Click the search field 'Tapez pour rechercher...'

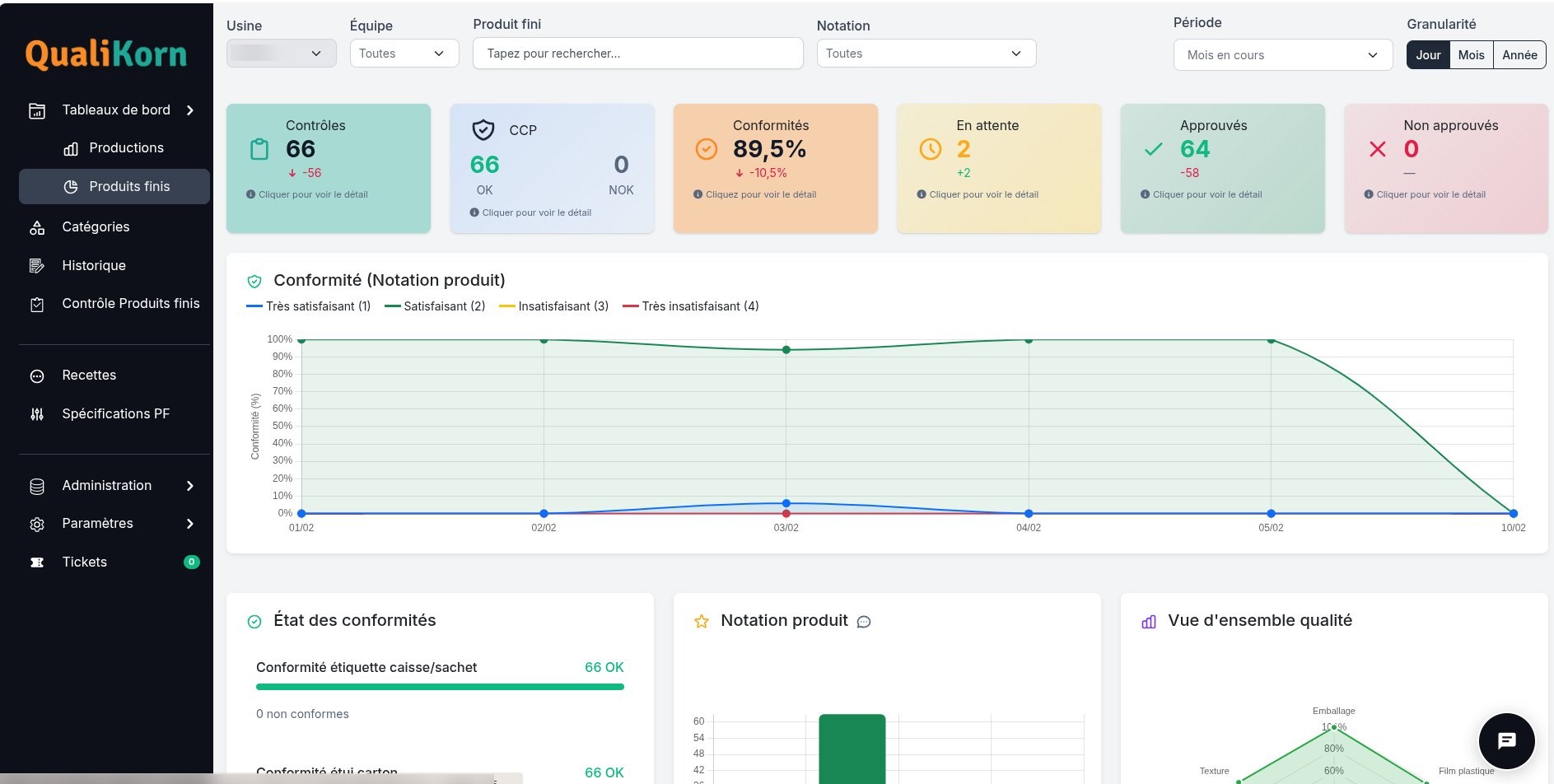(x=637, y=53)
